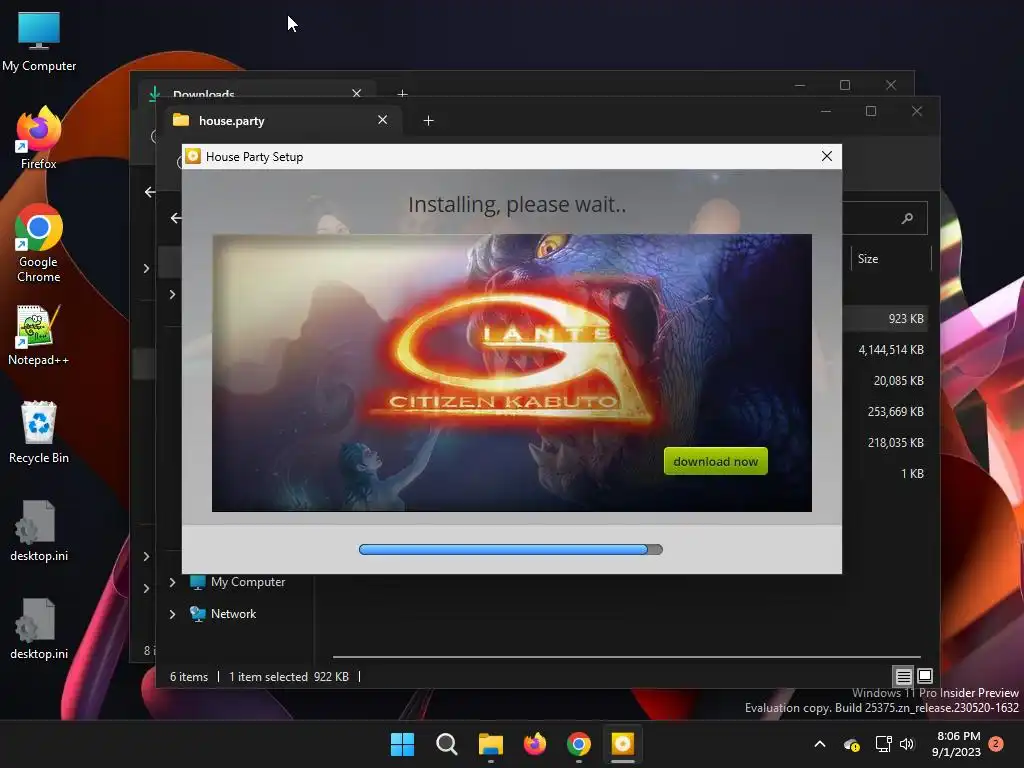Launch Firefox from desktop shortcut
The width and height of the screenshot is (1024, 768).
coord(39,138)
